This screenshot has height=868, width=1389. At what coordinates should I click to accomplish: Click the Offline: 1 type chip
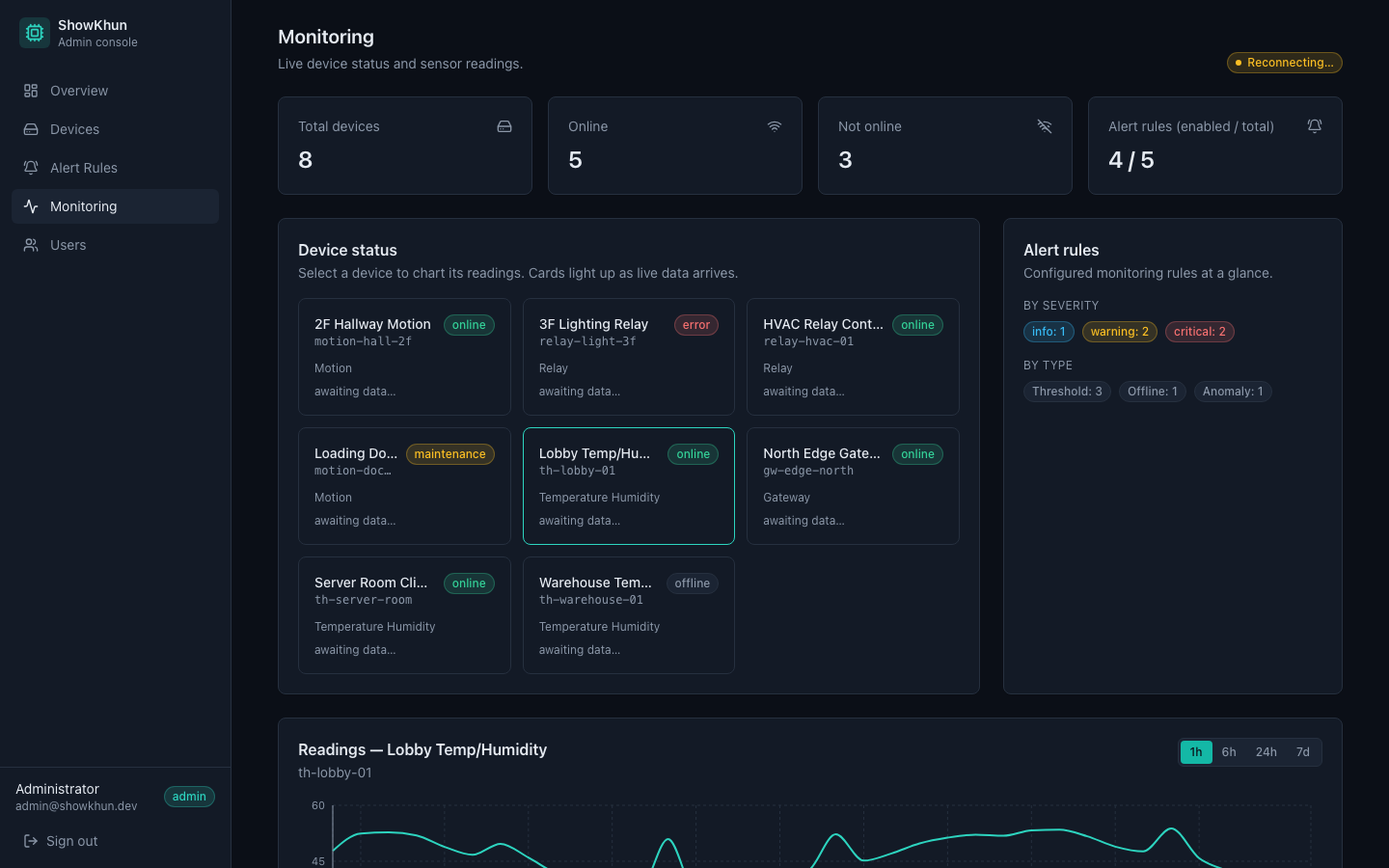1153,392
